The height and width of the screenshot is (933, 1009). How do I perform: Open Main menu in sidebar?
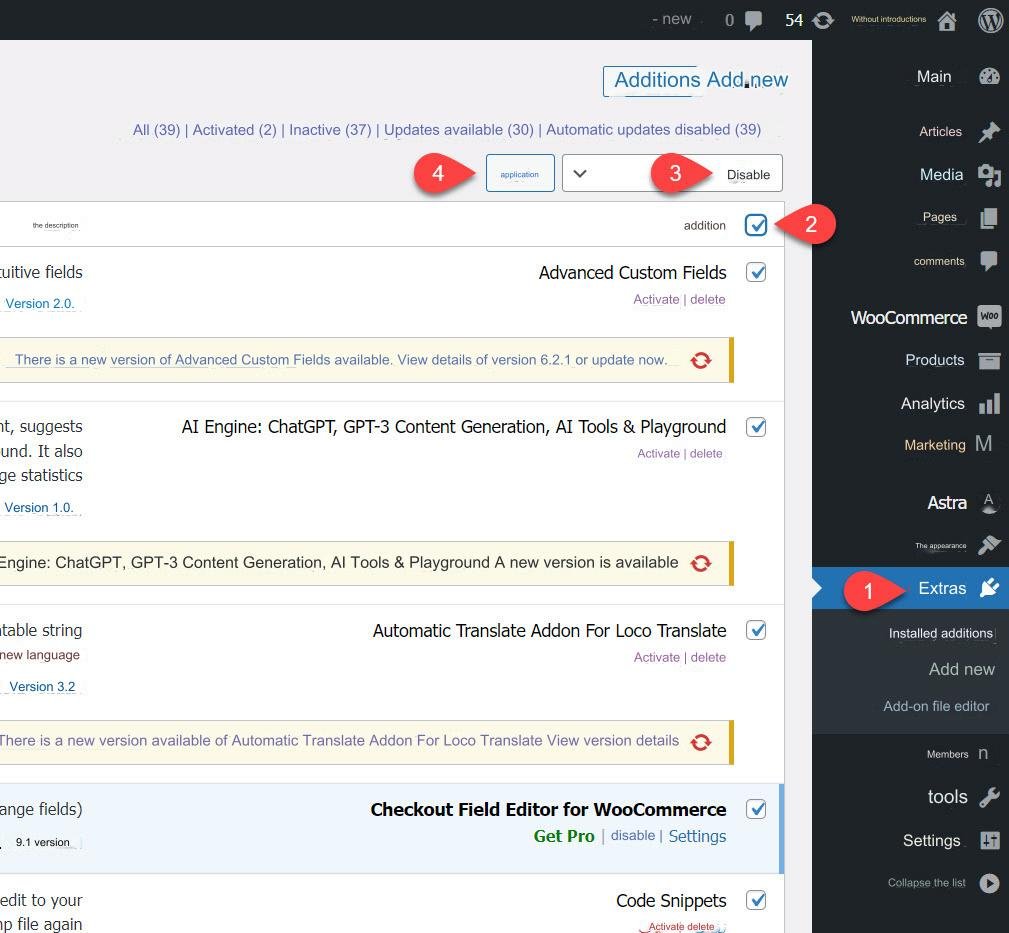pos(934,77)
